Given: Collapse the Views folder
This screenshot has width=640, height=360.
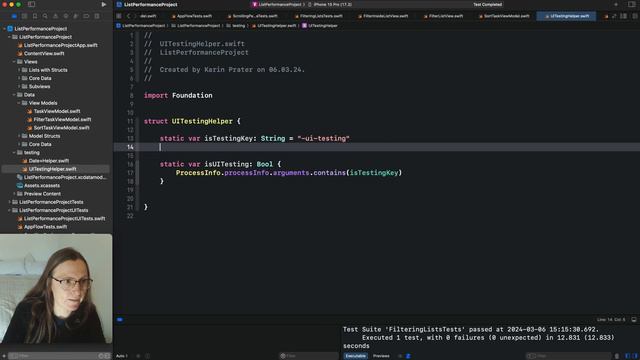Looking at the screenshot, I should pos(14,62).
